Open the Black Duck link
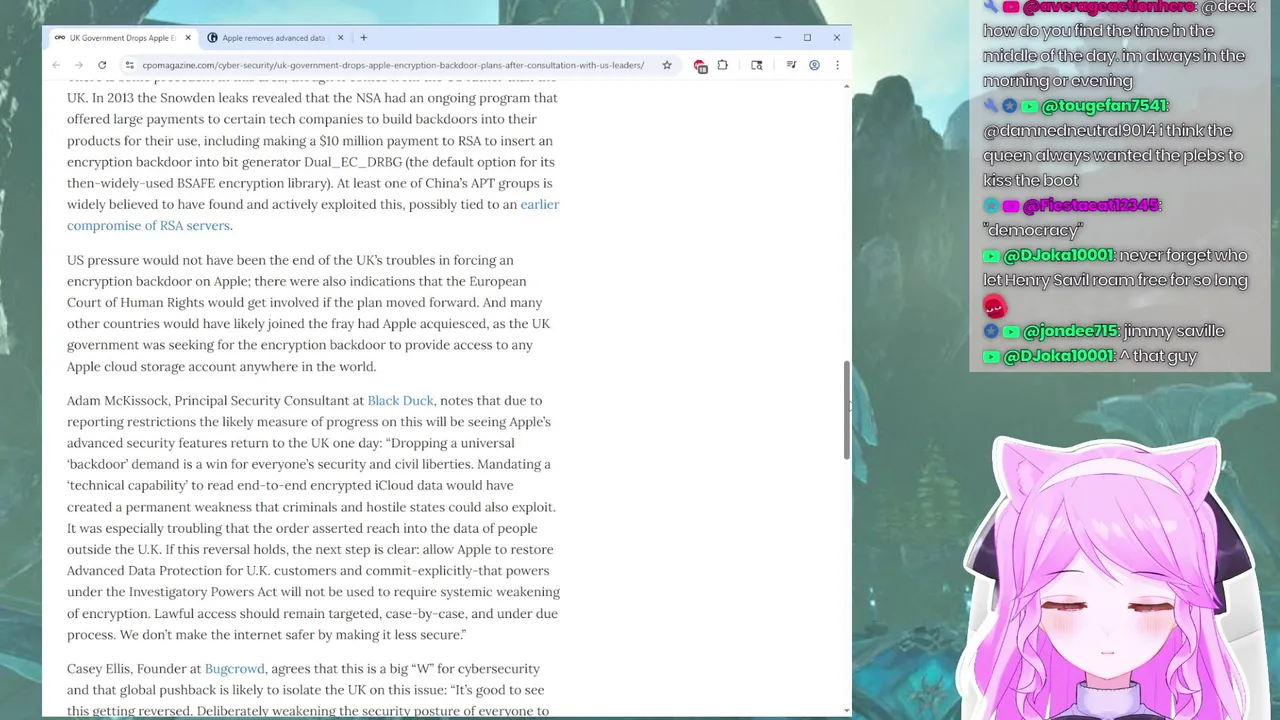Viewport: 1280px width, 720px height. tap(400, 400)
